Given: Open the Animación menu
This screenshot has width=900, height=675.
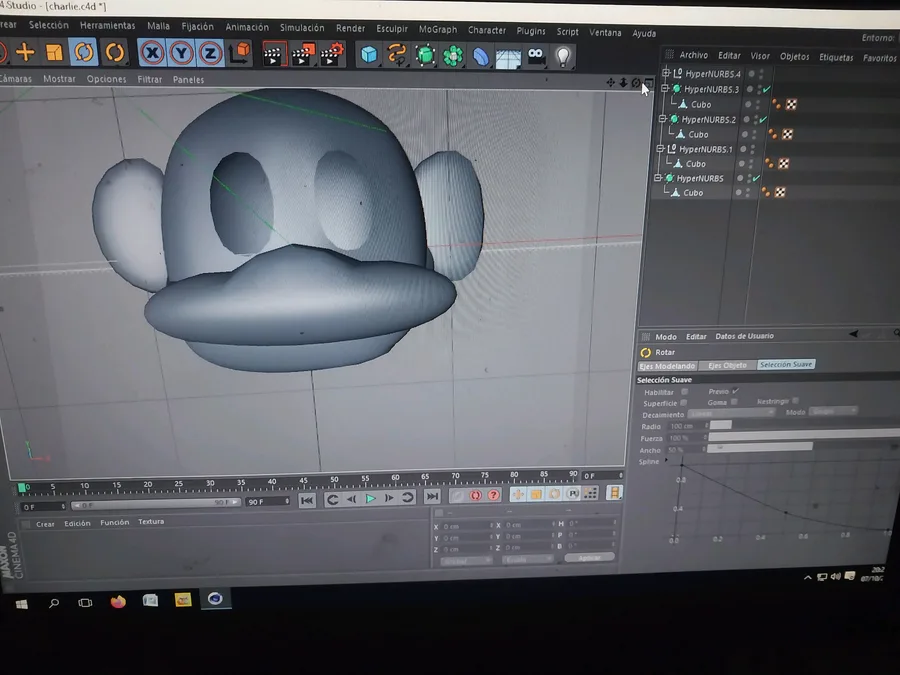Looking at the screenshot, I should (x=247, y=27).
